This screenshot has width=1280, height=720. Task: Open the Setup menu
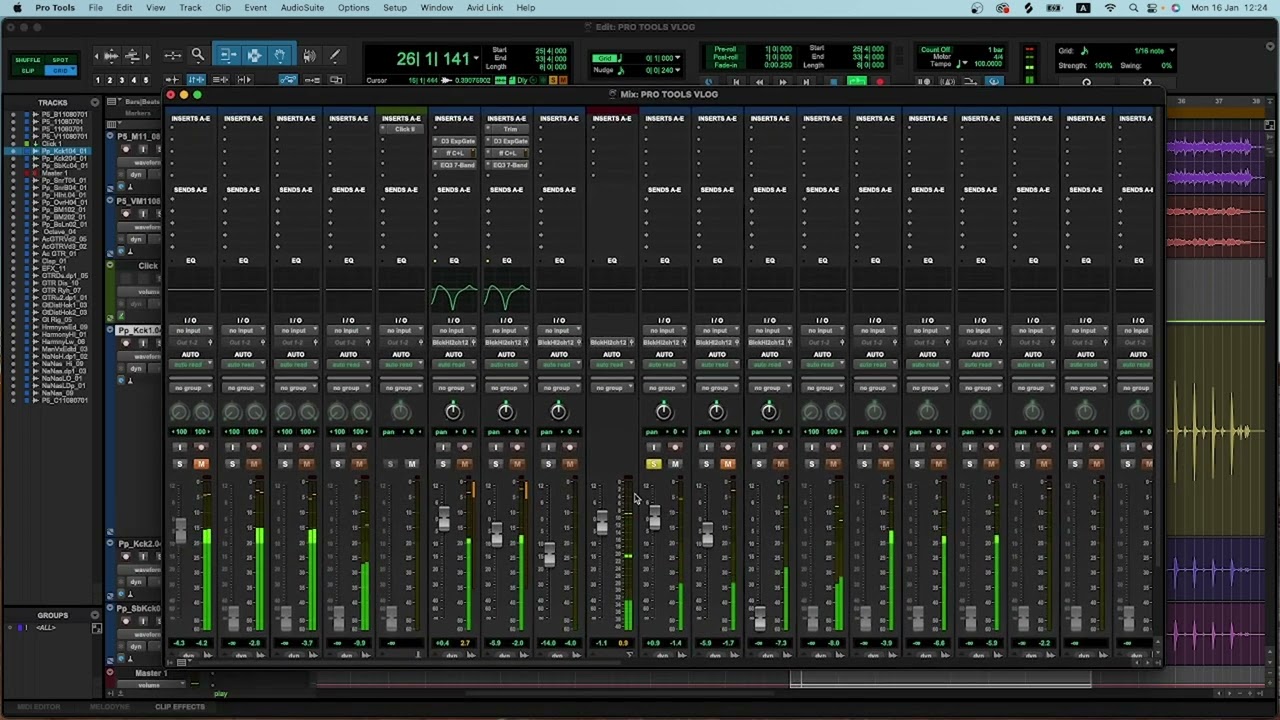point(395,8)
